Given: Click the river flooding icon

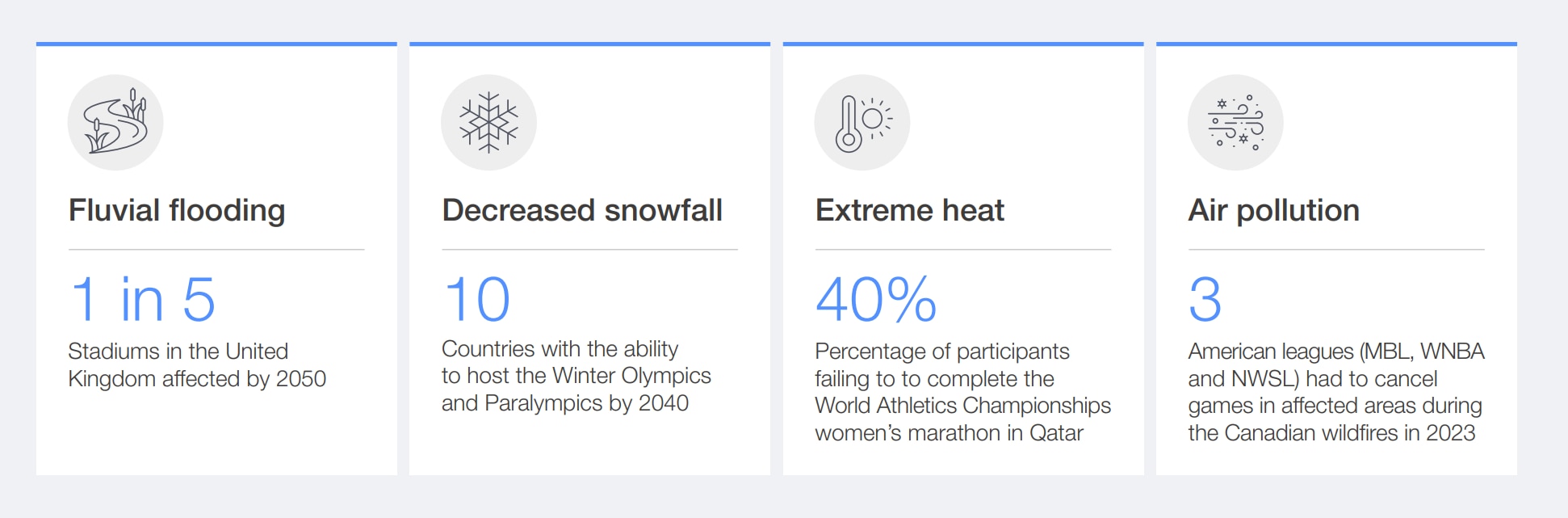Looking at the screenshot, I should pyautogui.click(x=115, y=123).
